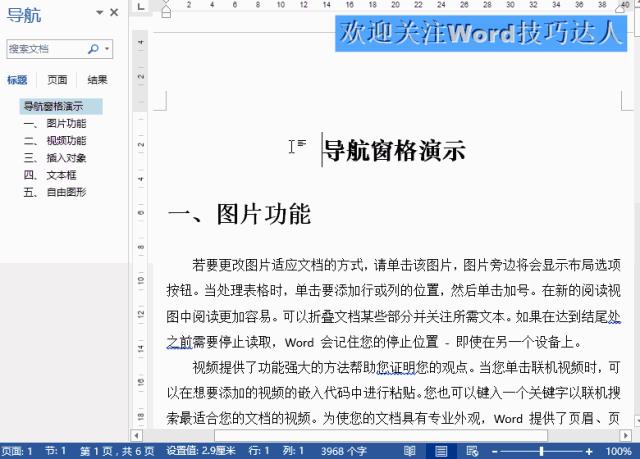This screenshot has width=640, height=459.
Task: Jump to heading 二、视频功能
Action: click(x=55, y=141)
